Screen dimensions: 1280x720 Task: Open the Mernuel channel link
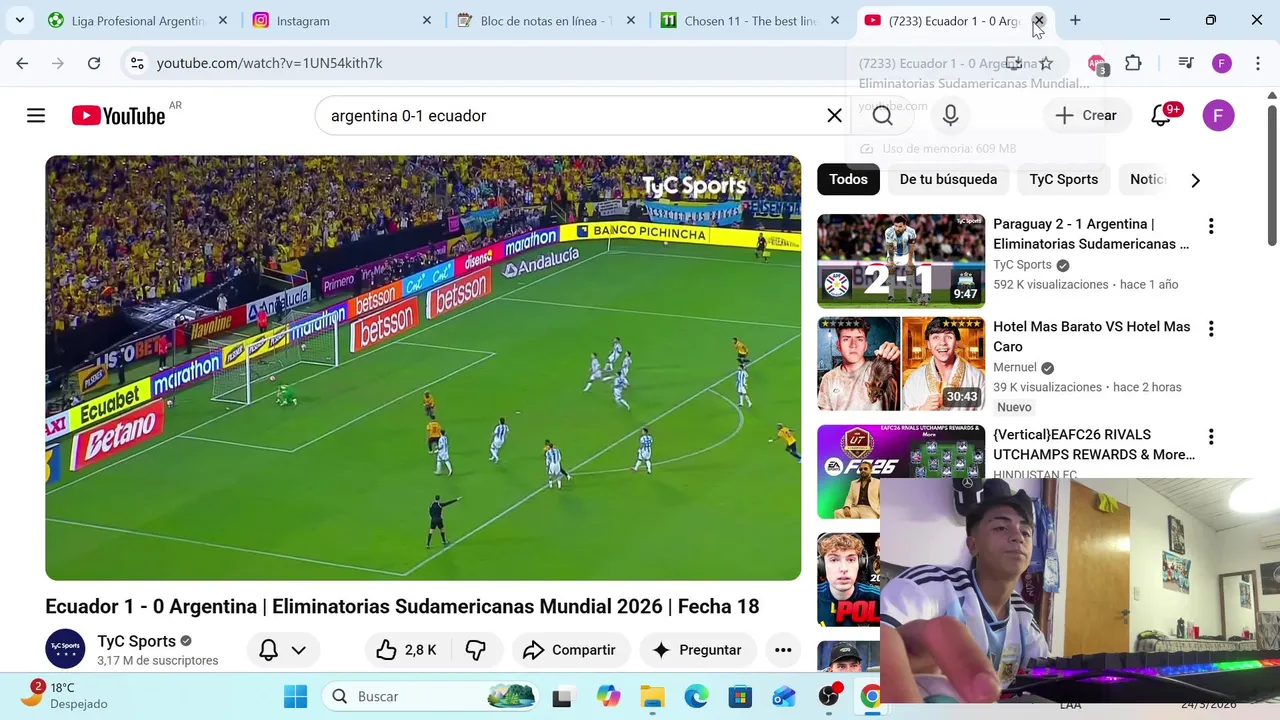[x=1014, y=367]
